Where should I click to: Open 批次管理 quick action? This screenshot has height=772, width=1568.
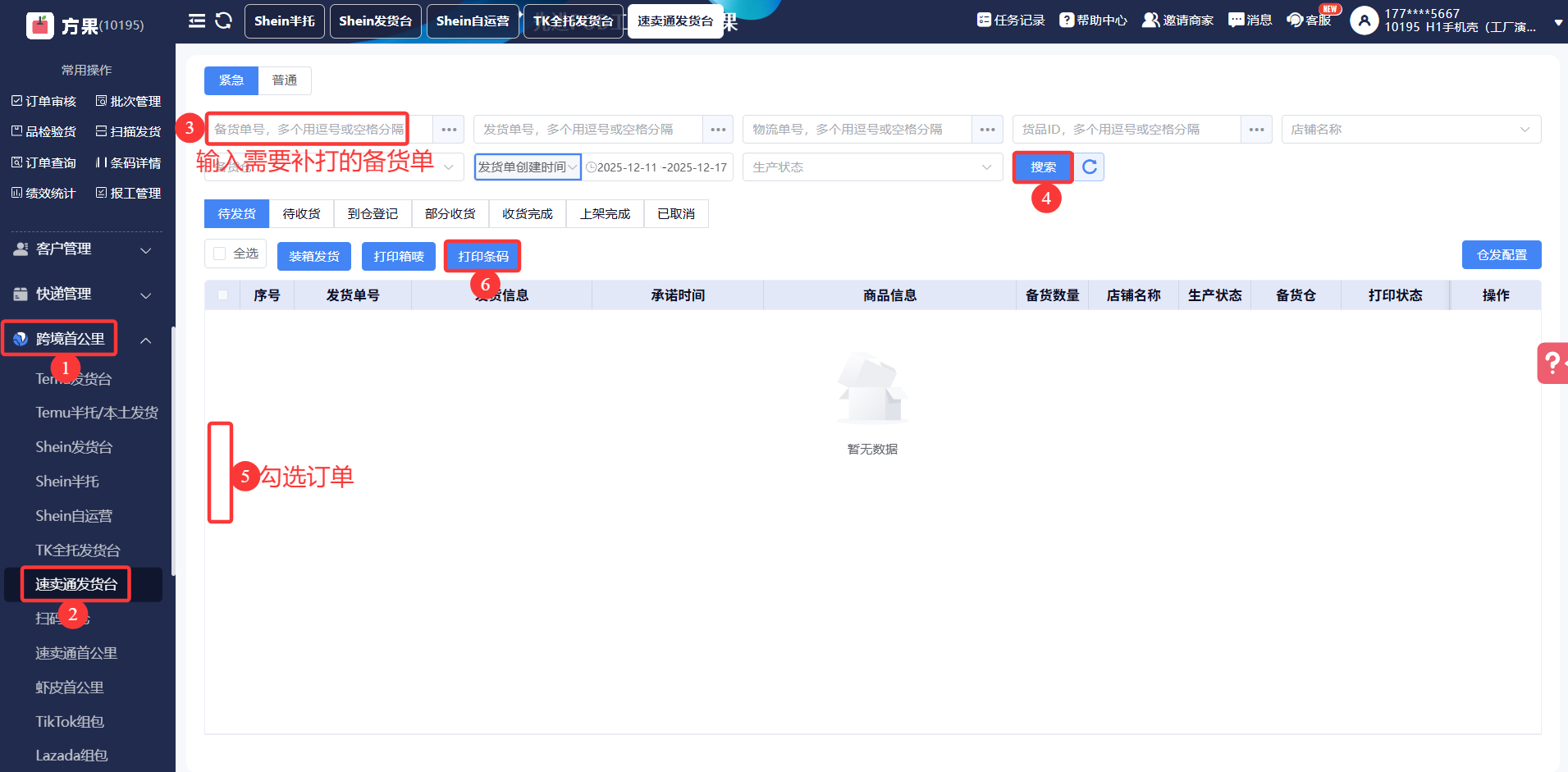tap(128, 101)
